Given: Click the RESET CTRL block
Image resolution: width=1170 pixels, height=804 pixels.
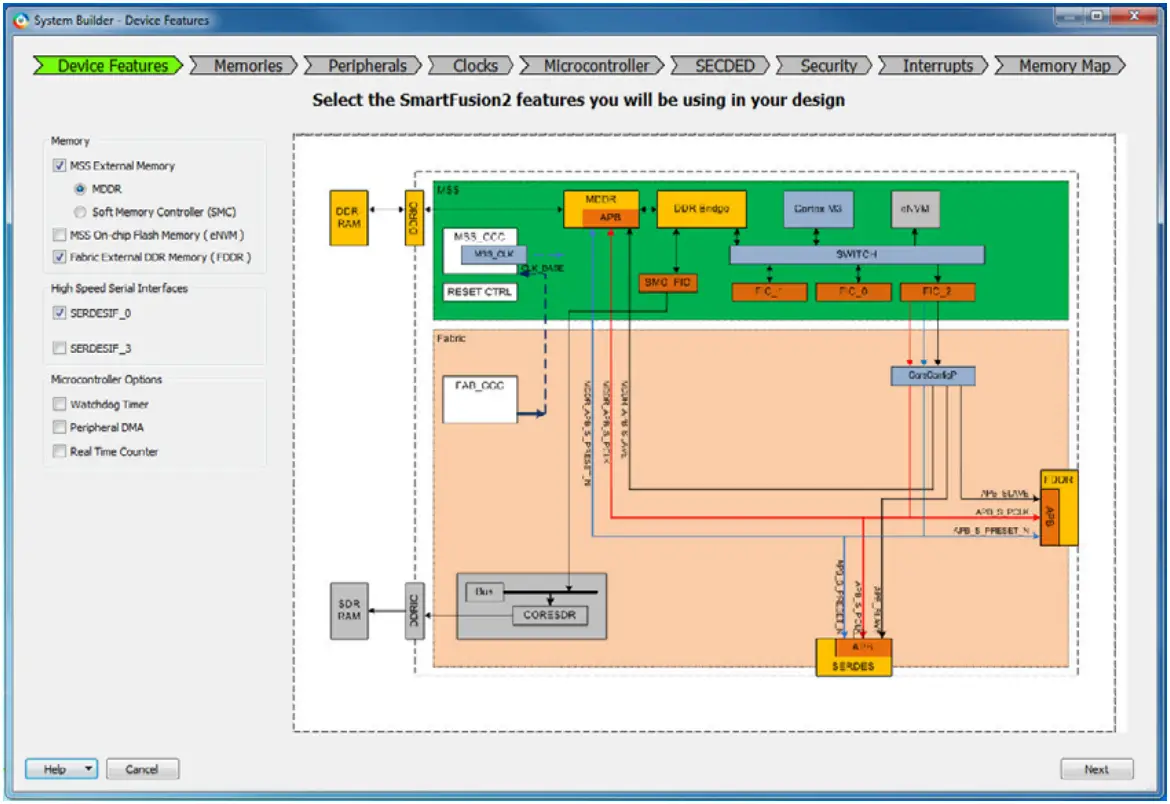Looking at the screenshot, I should click(478, 292).
